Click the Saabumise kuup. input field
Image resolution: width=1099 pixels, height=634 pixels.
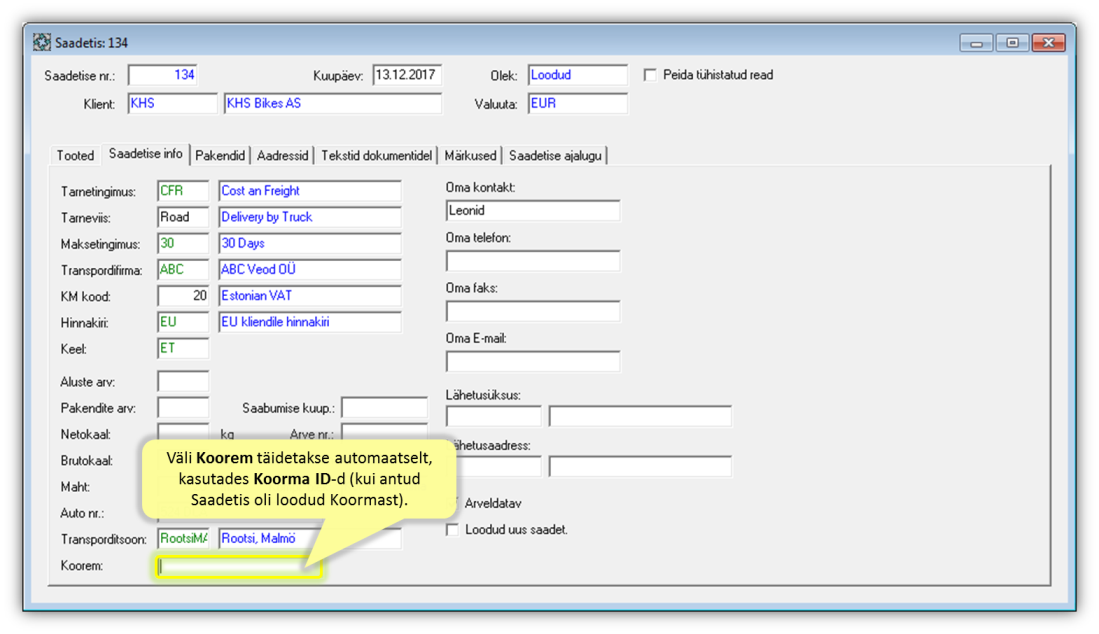[385, 408]
